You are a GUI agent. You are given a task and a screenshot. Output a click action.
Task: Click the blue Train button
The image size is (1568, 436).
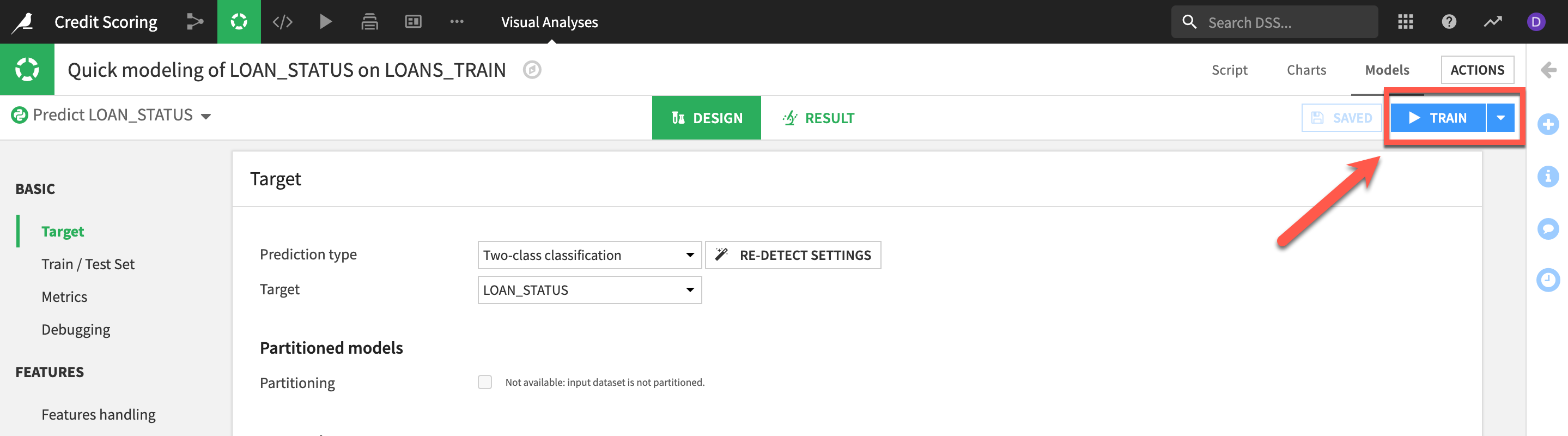tap(1438, 118)
